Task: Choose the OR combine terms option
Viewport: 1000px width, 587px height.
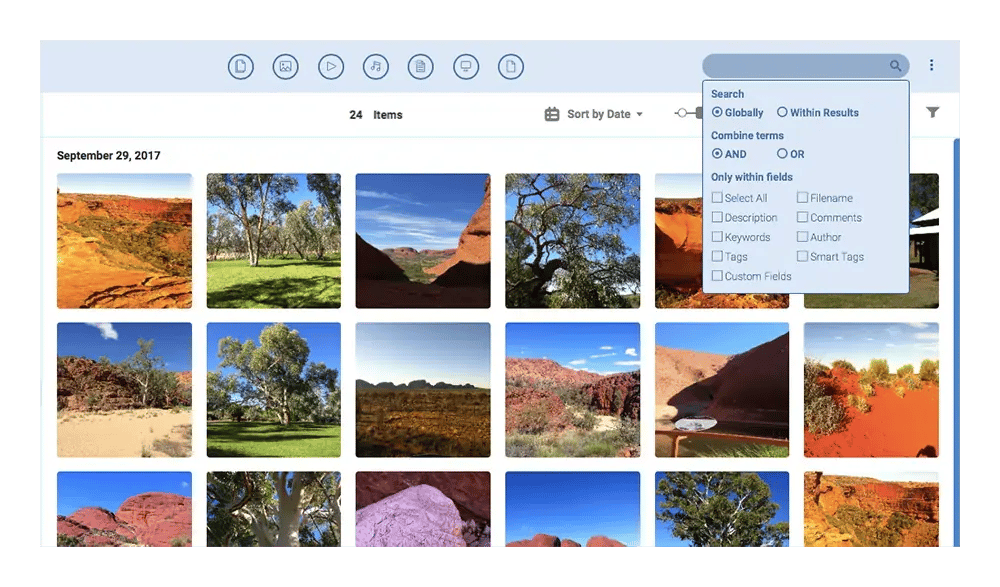Action: pyautogui.click(x=782, y=154)
